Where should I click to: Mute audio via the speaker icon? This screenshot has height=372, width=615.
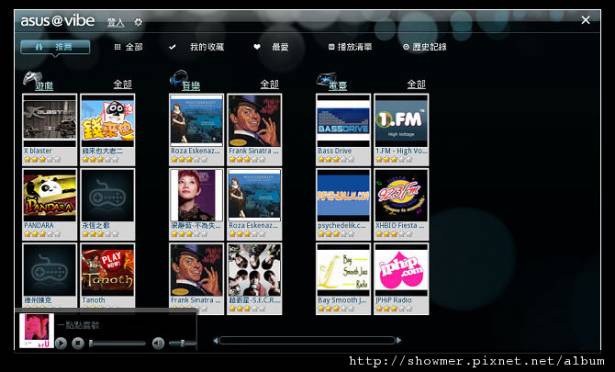pos(158,343)
